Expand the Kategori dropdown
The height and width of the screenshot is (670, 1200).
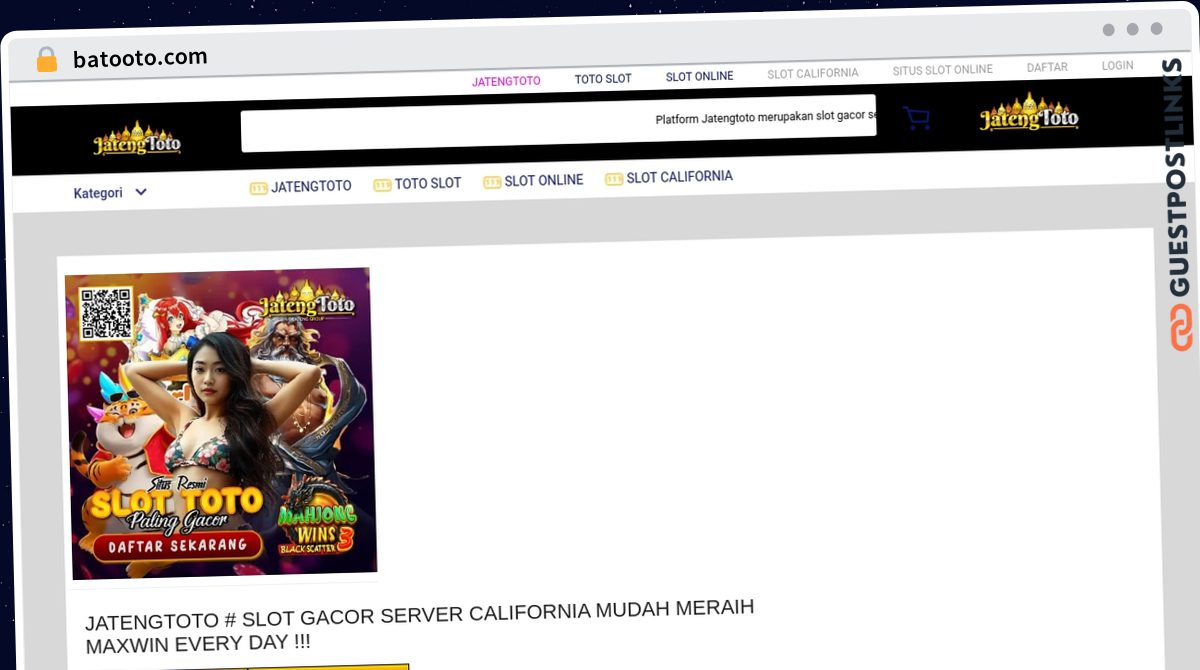[x=110, y=193]
